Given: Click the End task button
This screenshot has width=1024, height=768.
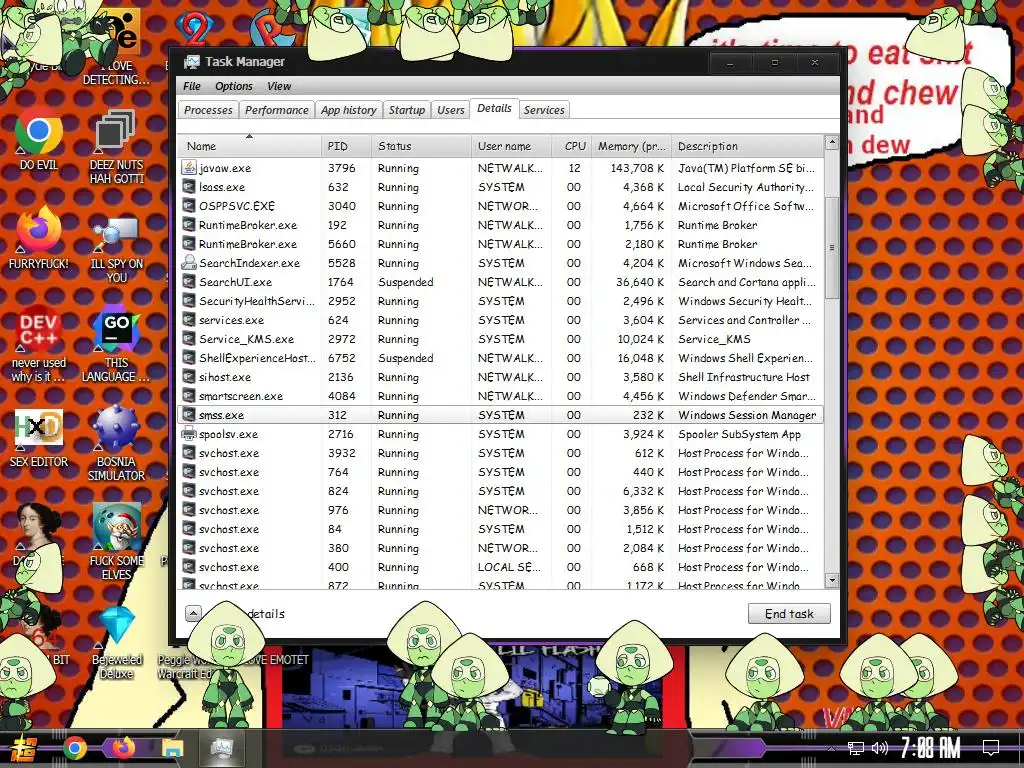Looking at the screenshot, I should [x=789, y=613].
